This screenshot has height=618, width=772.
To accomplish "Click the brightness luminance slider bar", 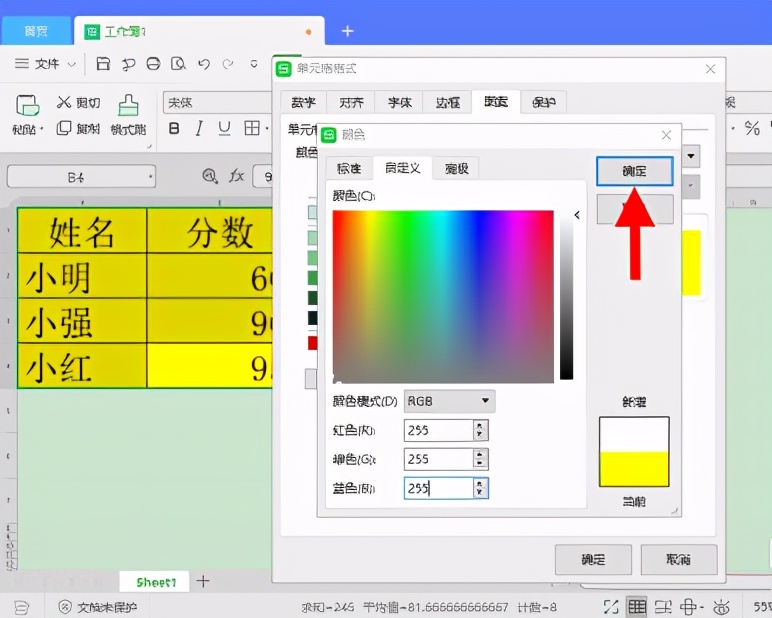I will [x=567, y=295].
